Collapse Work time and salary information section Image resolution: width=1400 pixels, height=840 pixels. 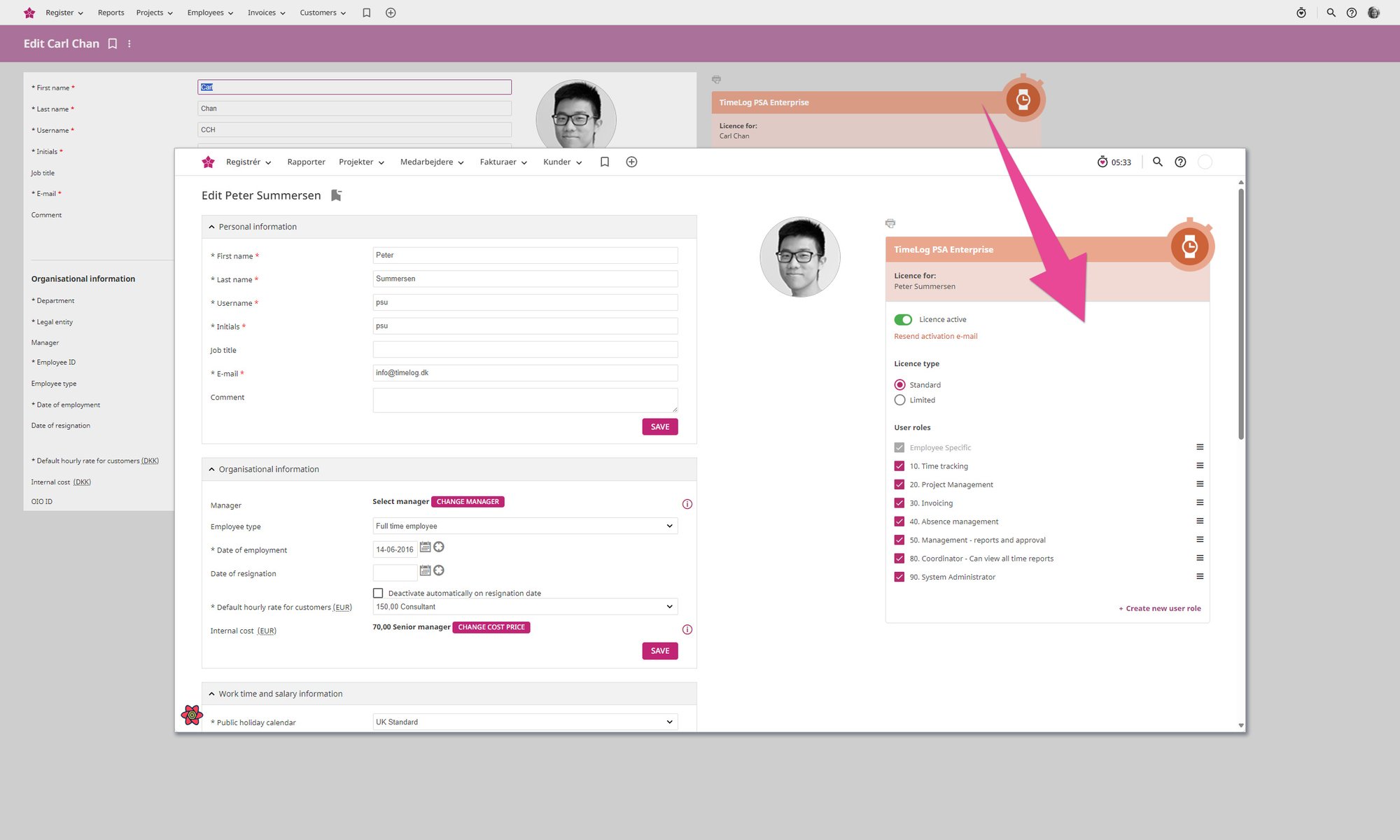point(211,694)
